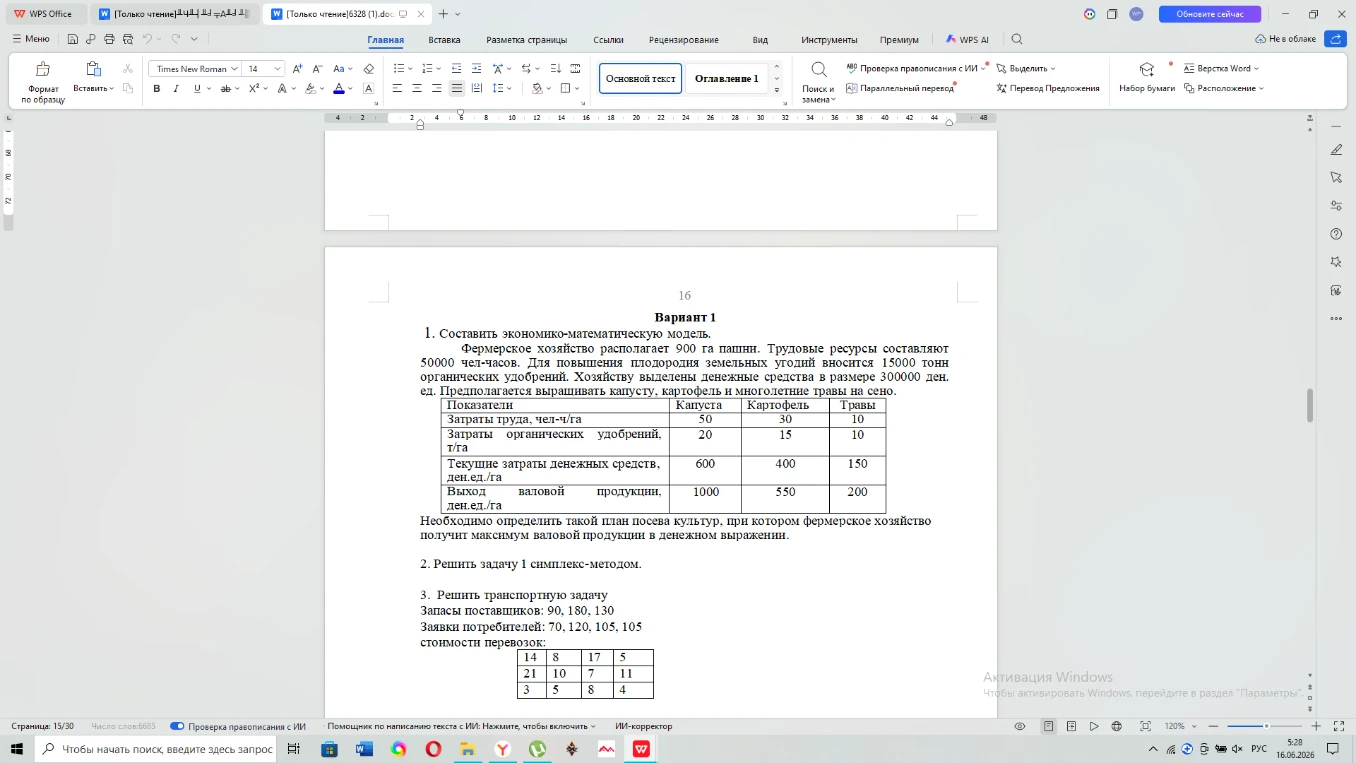Decrease font size with the A- icon
This screenshot has width=1356, height=763.
318,69
